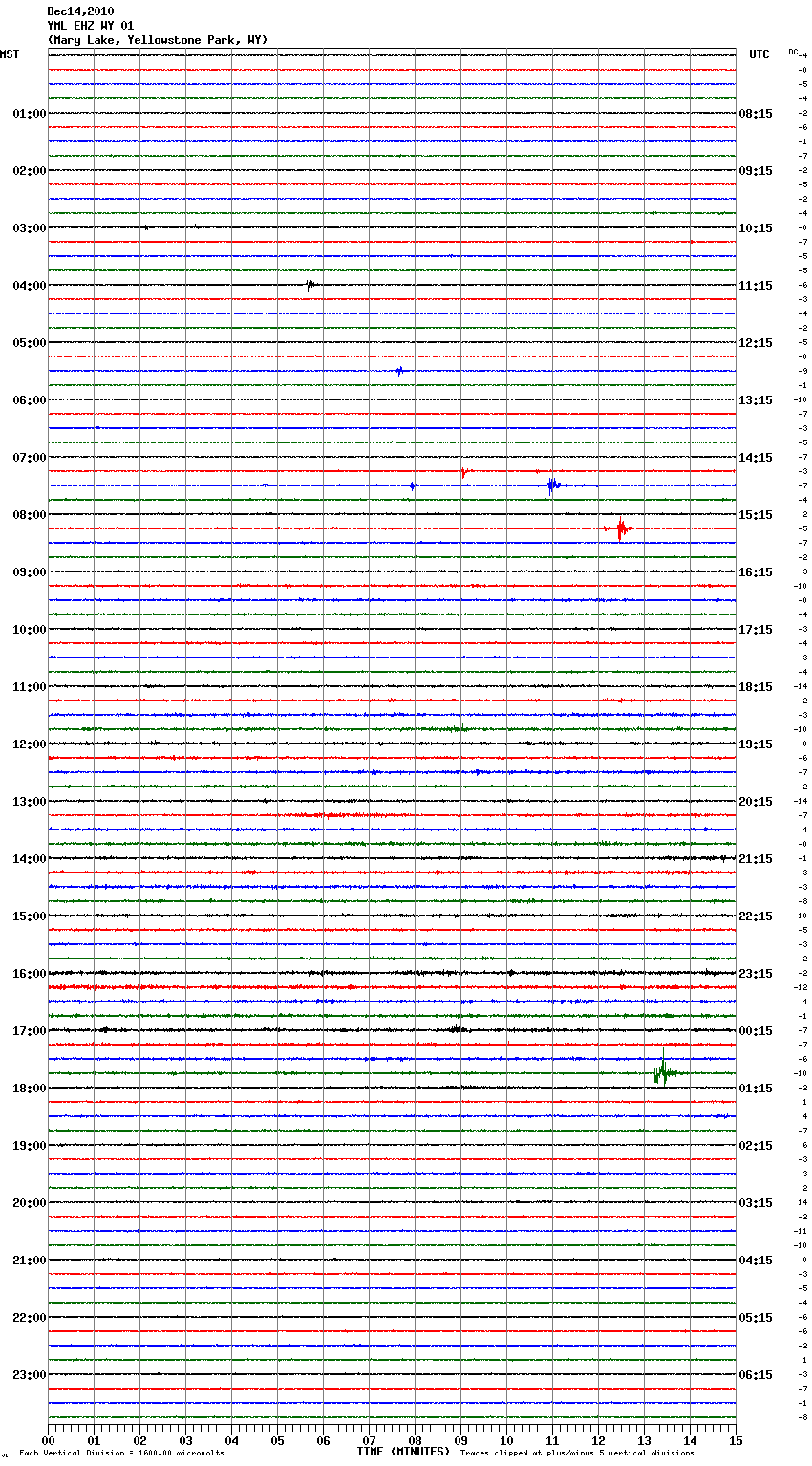Click the 21:15 UTC time label
This screenshot has height=1466, width=812.
tap(756, 859)
